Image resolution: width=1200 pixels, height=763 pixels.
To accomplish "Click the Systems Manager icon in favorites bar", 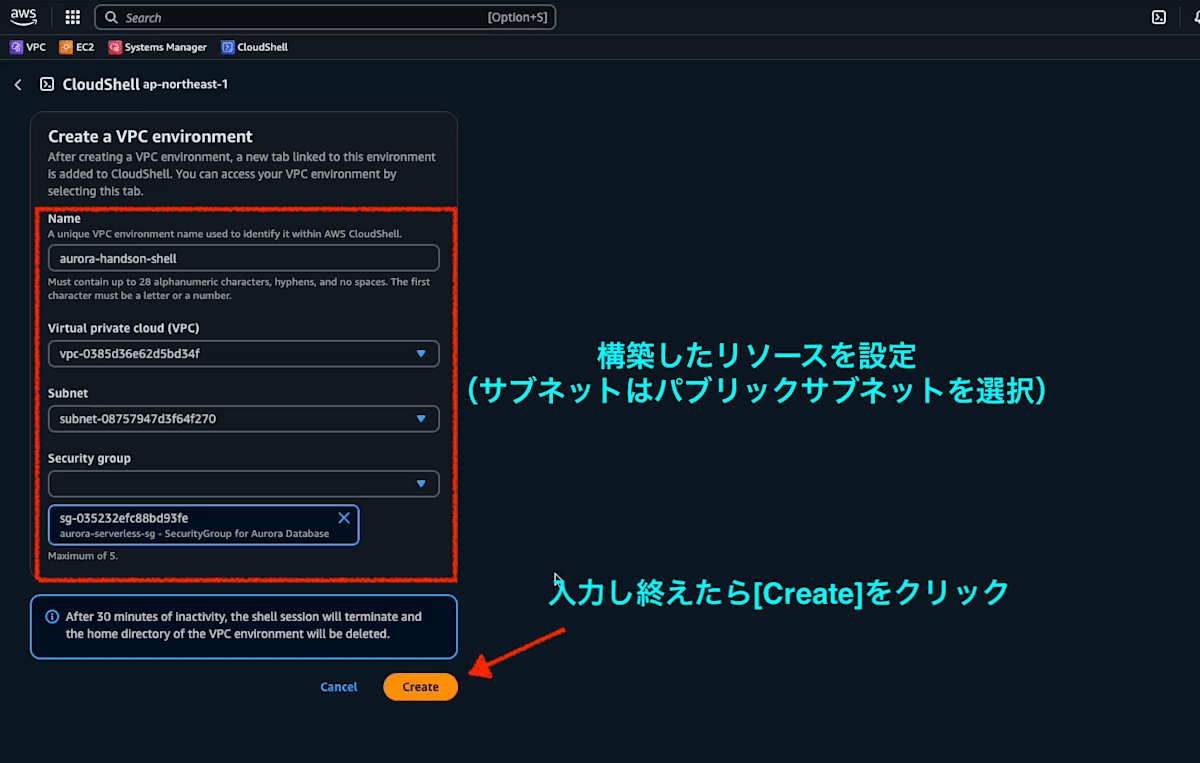I will [x=115, y=47].
